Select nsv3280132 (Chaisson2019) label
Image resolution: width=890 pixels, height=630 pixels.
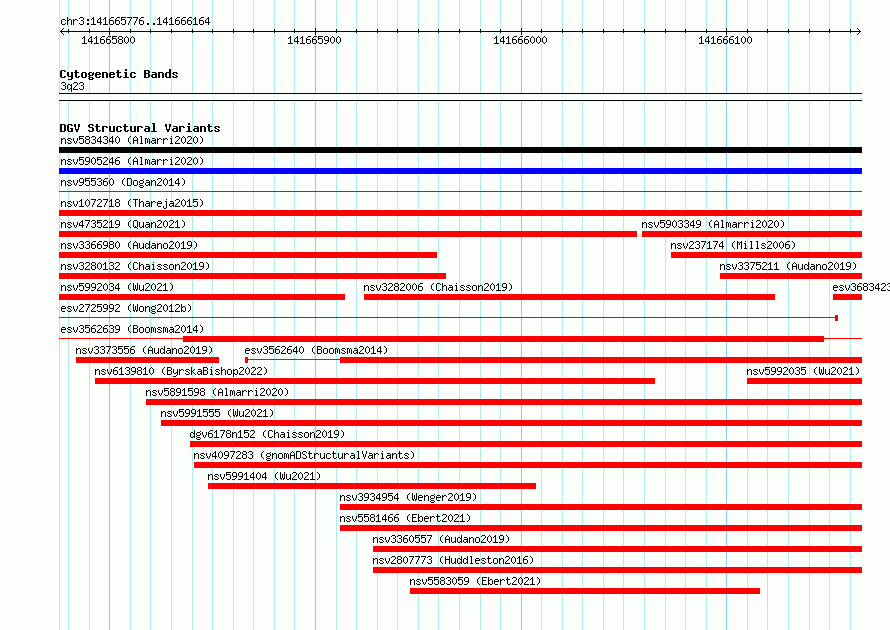[135, 266]
